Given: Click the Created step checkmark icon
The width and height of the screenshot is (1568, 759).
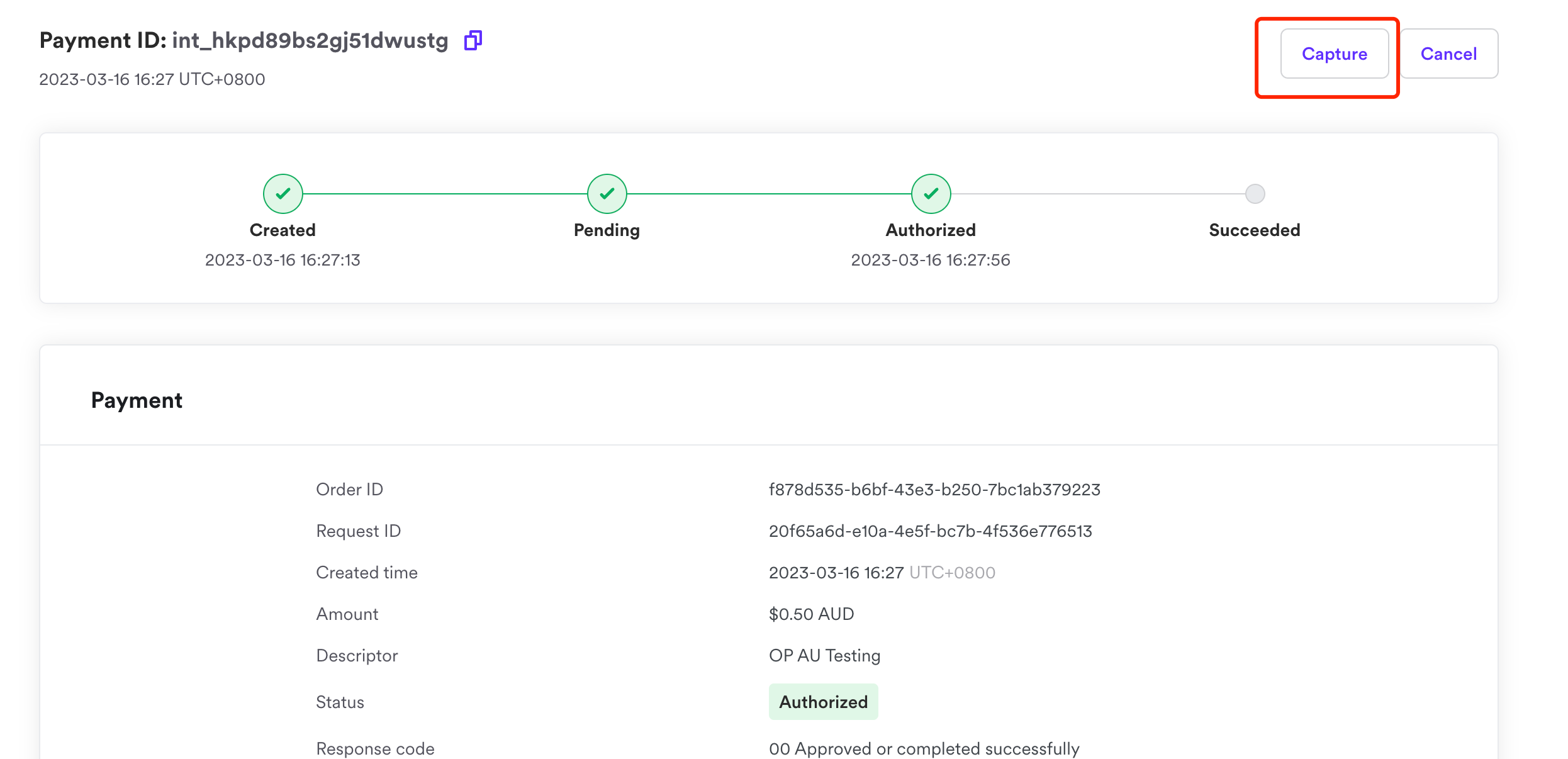Looking at the screenshot, I should click(283, 194).
